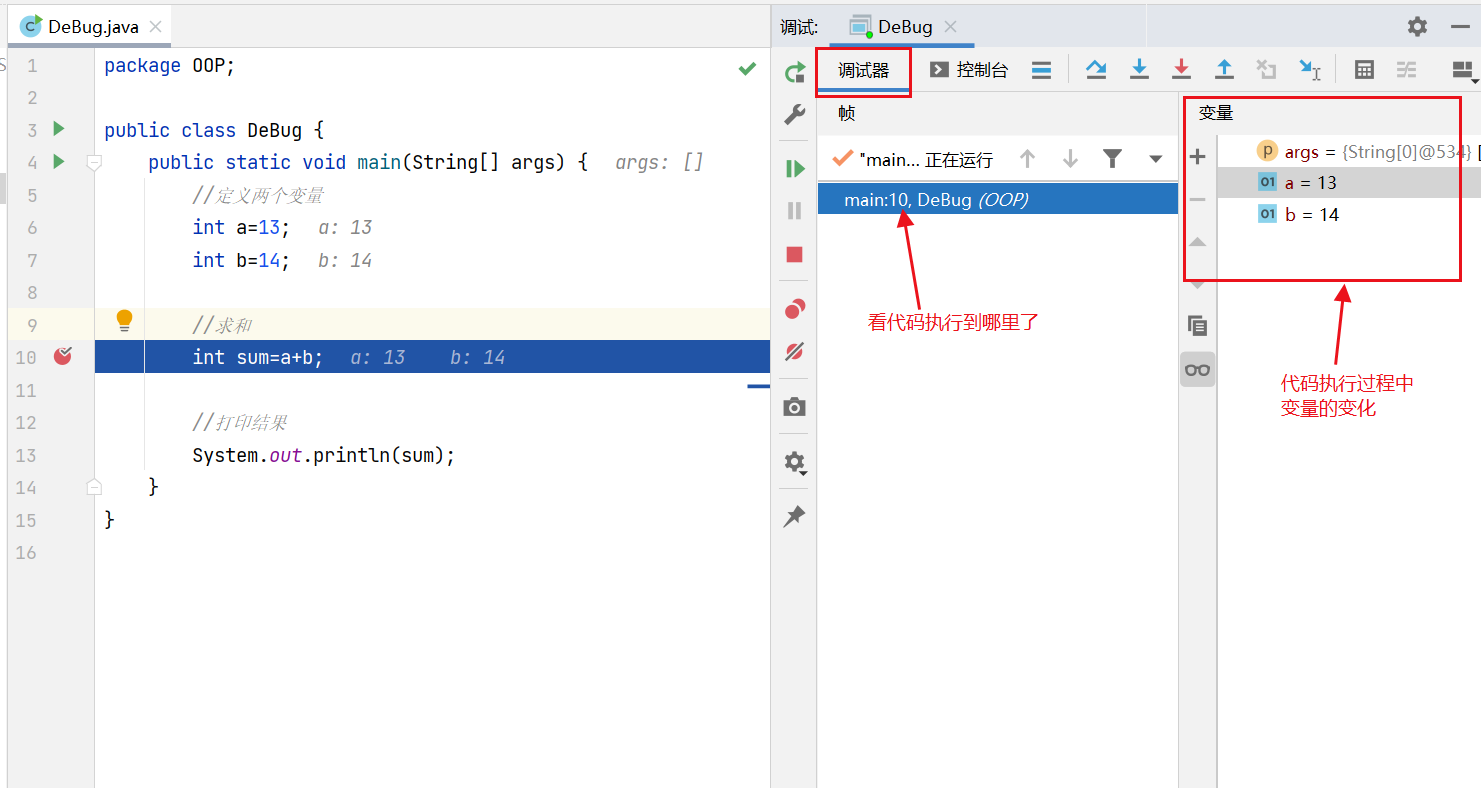1481x788 pixels.
Task: Open debug gear settings dropdown
Action: 795,462
